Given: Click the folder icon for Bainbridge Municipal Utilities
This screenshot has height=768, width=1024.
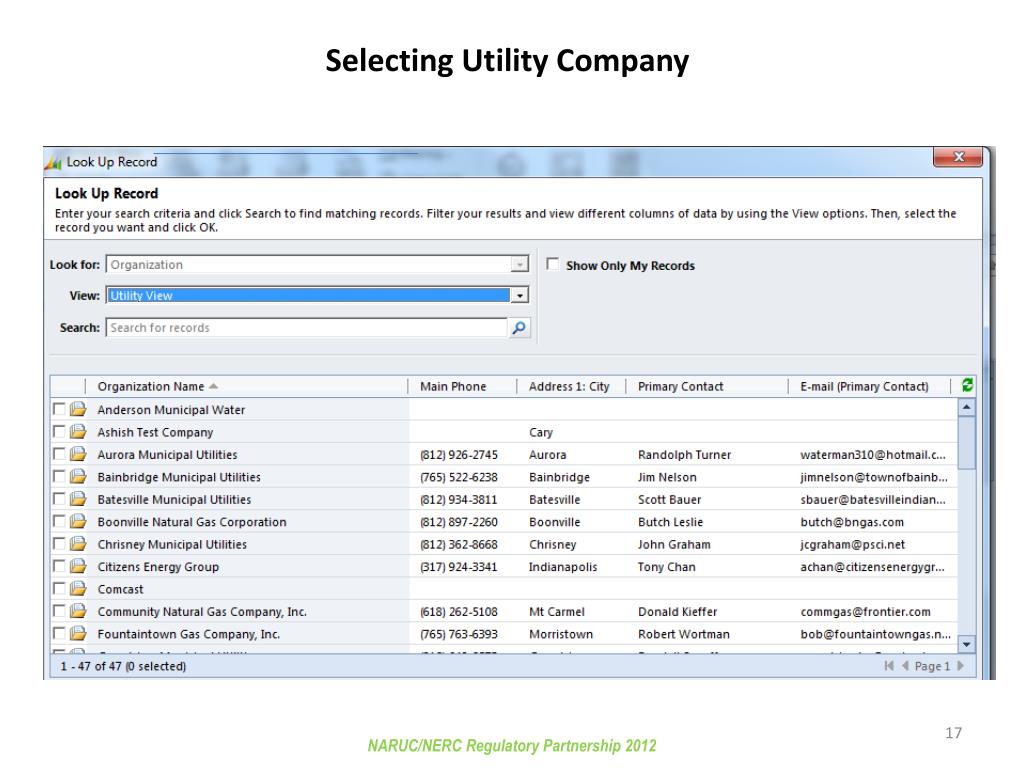Looking at the screenshot, I should pyautogui.click(x=78, y=477).
